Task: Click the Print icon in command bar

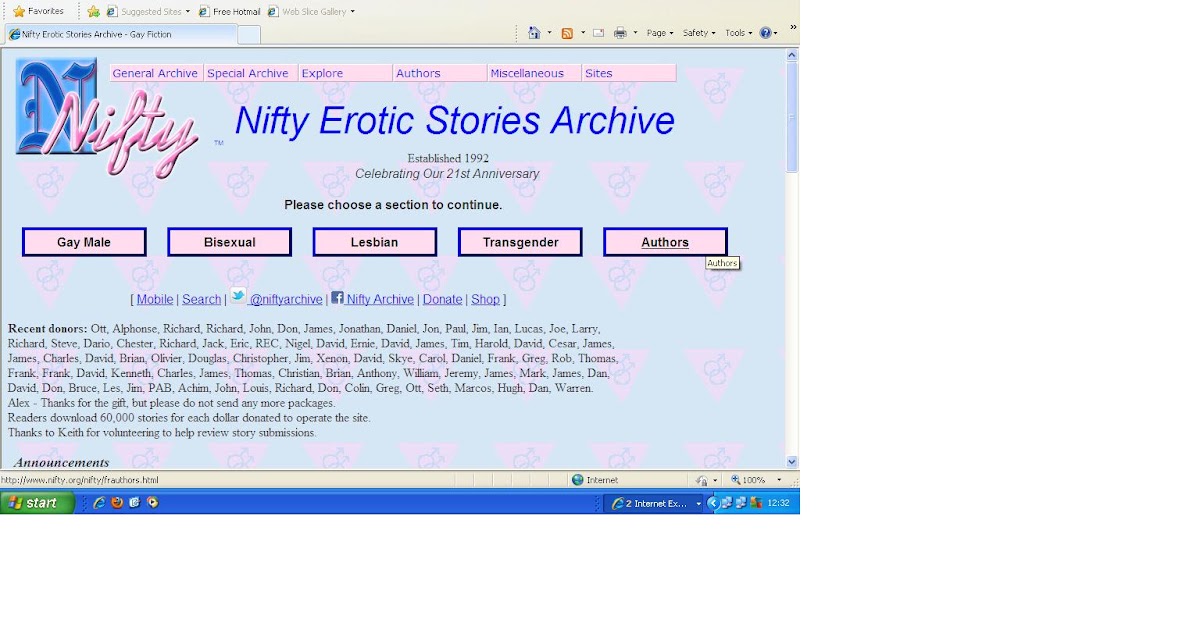Action: point(620,33)
